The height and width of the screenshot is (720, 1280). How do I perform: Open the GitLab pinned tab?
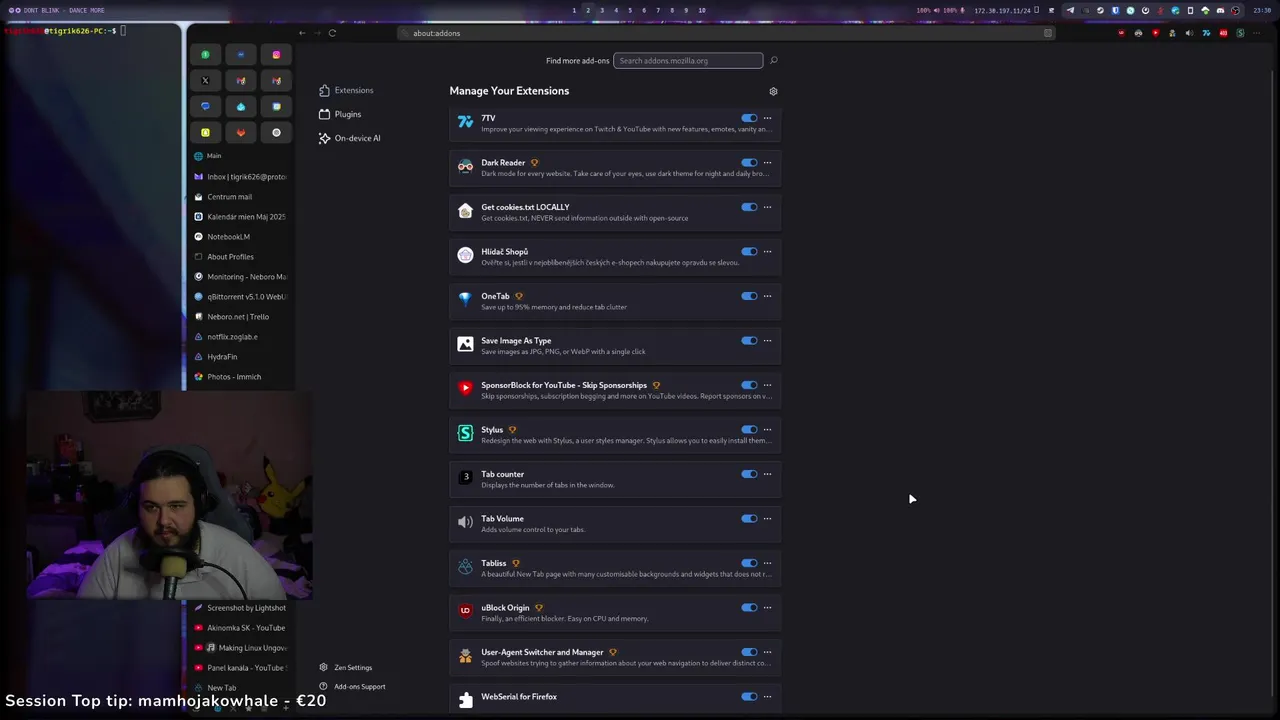point(240,132)
